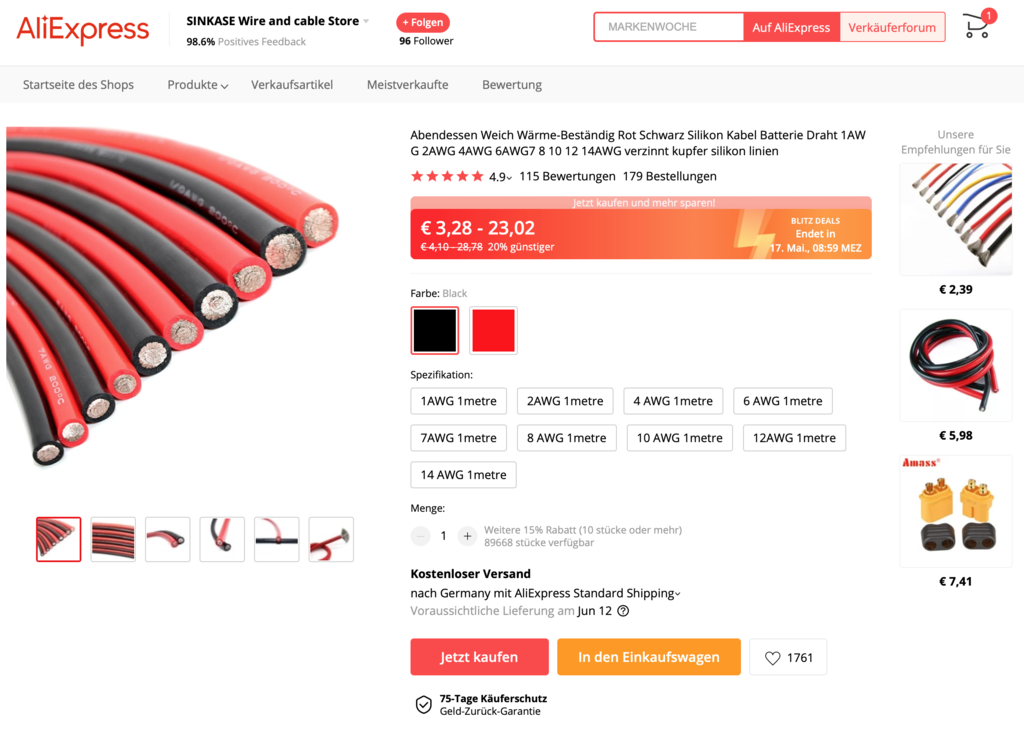The height and width of the screenshot is (745, 1024).
Task: Open the shopping cart icon
Action: (977, 26)
